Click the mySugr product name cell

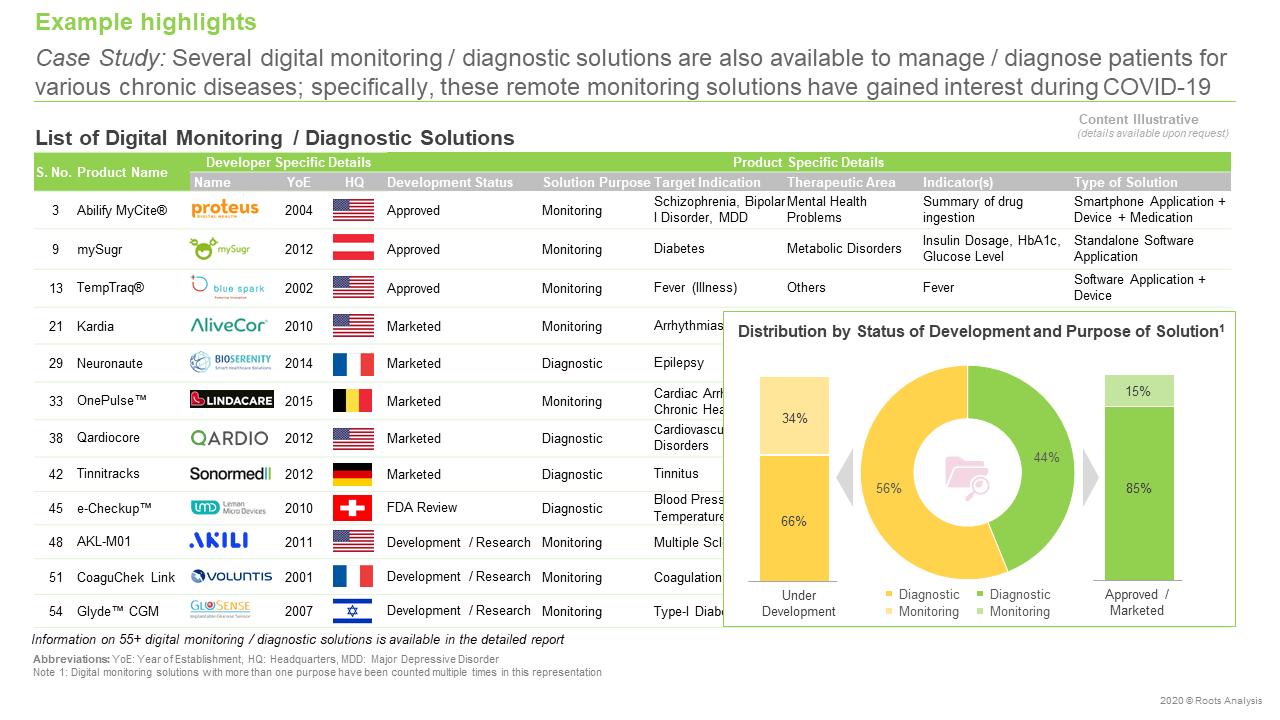coord(98,249)
